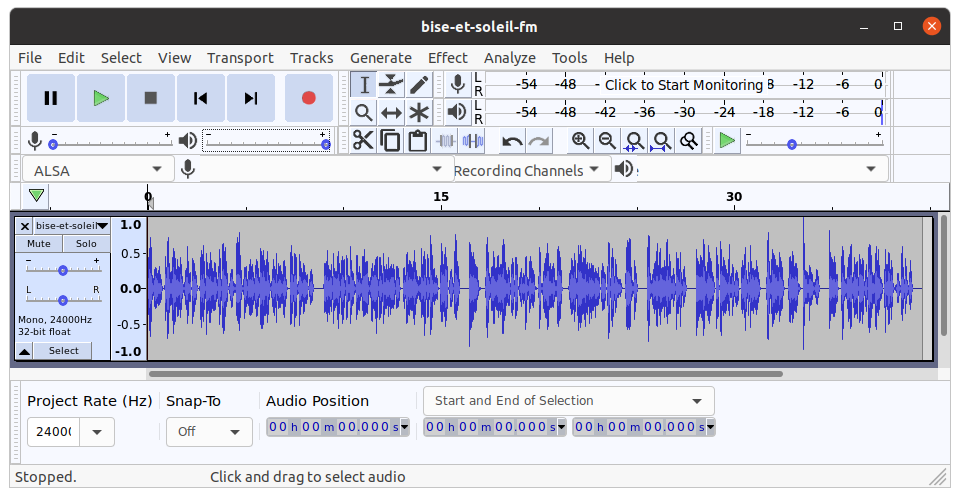The image size is (960, 497).
Task: Open the Tools menu
Action: click(x=569, y=58)
